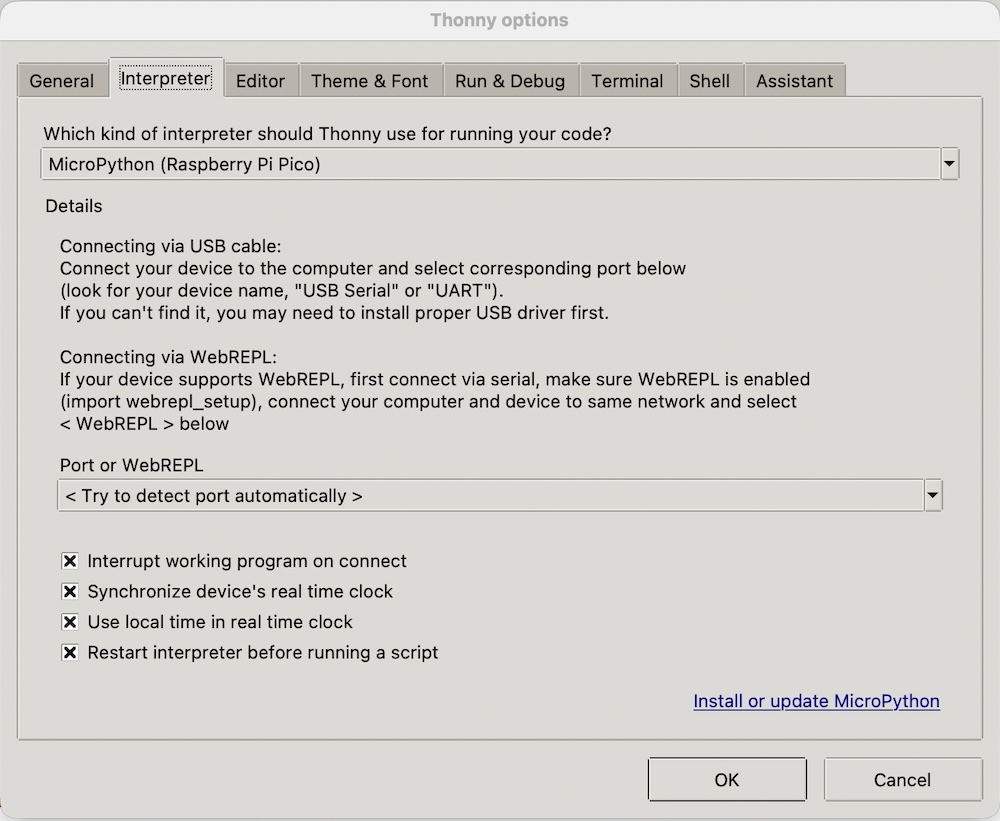Image resolution: width=1000 pixels, height=821 pixels.
Task: Confirm settings with the OK button
Action: coord(727,780)
